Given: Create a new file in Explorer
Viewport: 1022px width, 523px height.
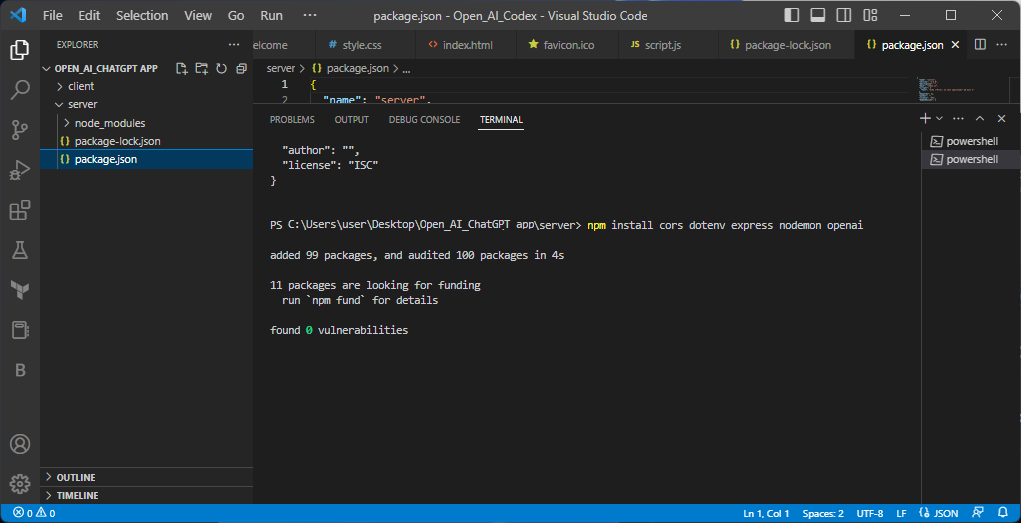Looking at the screenshot, I should click(x=182, y=68).
